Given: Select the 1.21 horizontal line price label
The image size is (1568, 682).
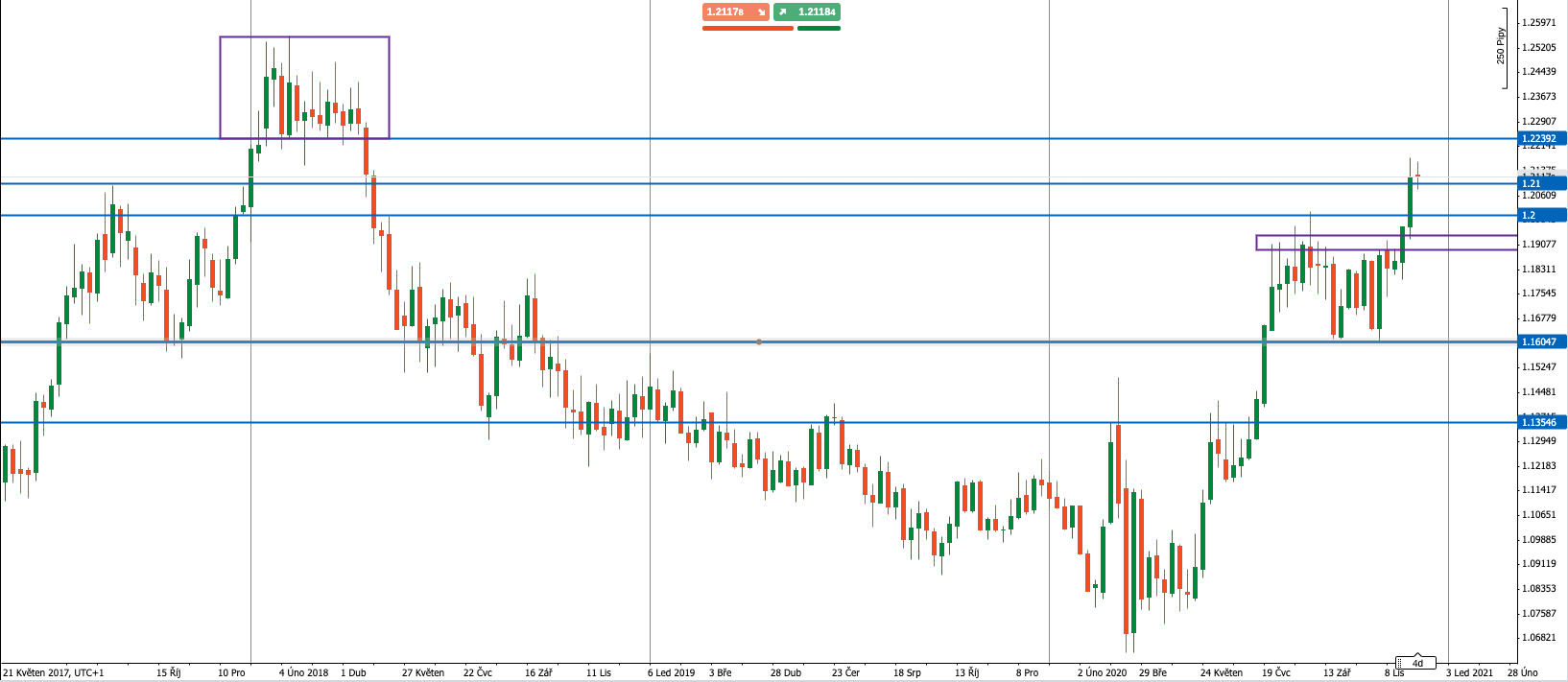Looking at the screenshot, I should pos(1542,183).
